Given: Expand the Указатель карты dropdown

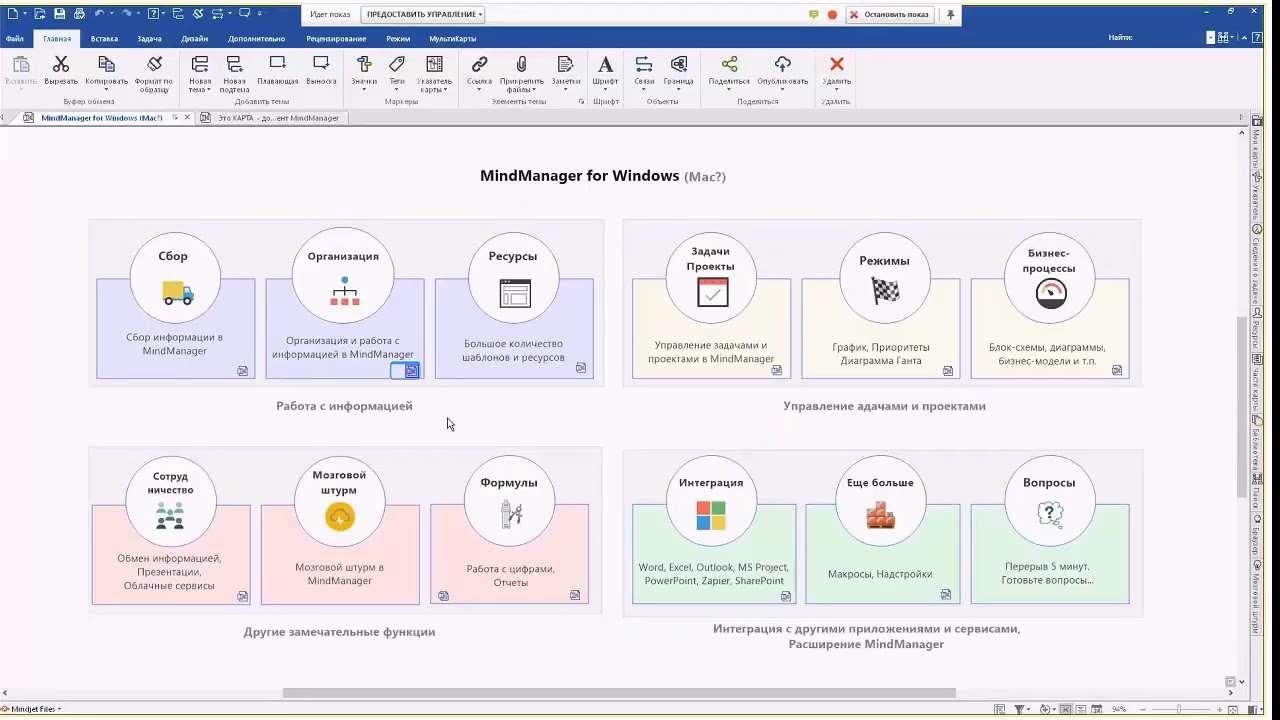Looking at the screenshot, I should coord(445,90).
